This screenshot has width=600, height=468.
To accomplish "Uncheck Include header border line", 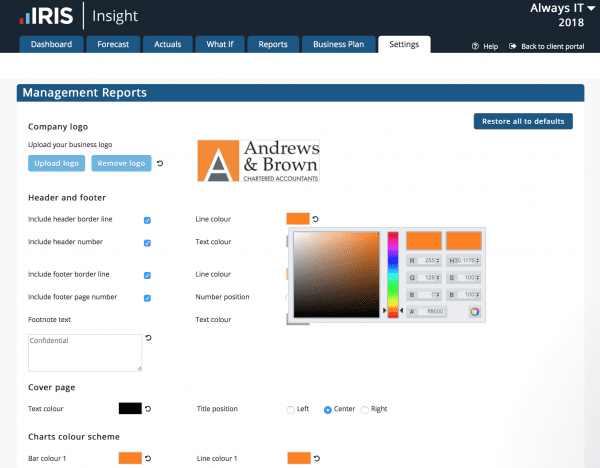I will 147,220.
